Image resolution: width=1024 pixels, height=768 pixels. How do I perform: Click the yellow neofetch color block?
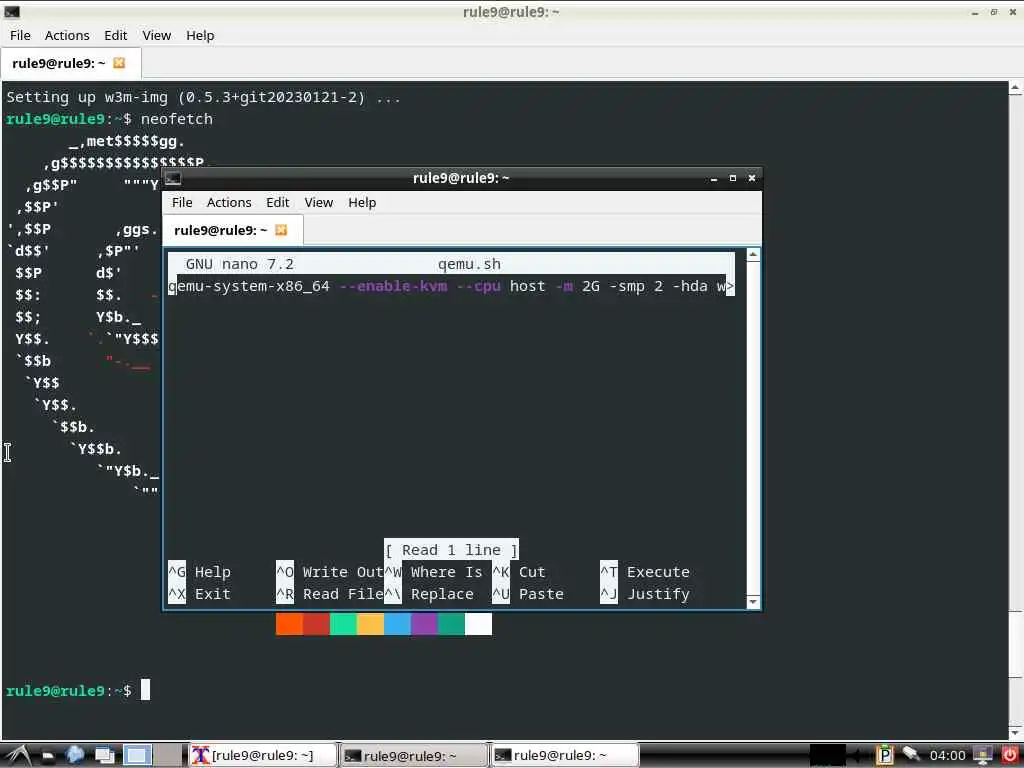(x=370, y=624)
